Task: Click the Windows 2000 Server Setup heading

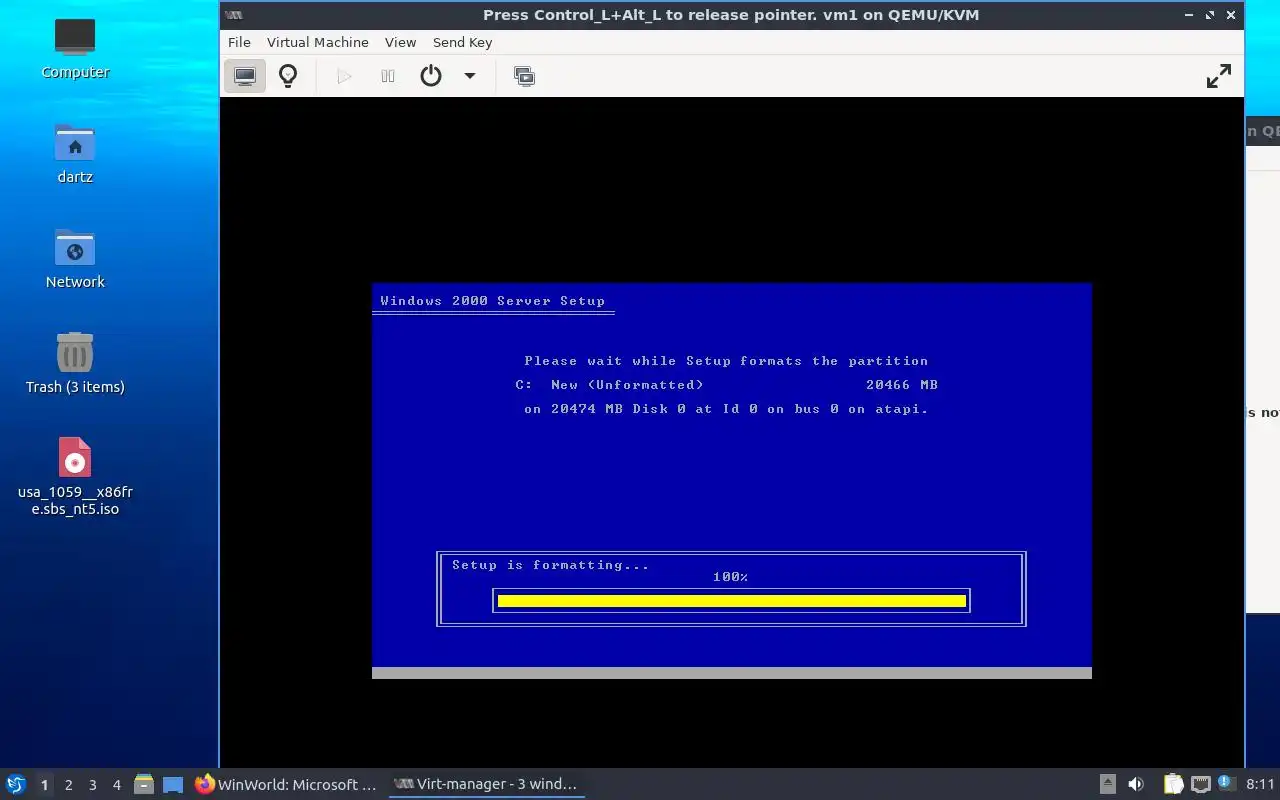Action: 492,301
